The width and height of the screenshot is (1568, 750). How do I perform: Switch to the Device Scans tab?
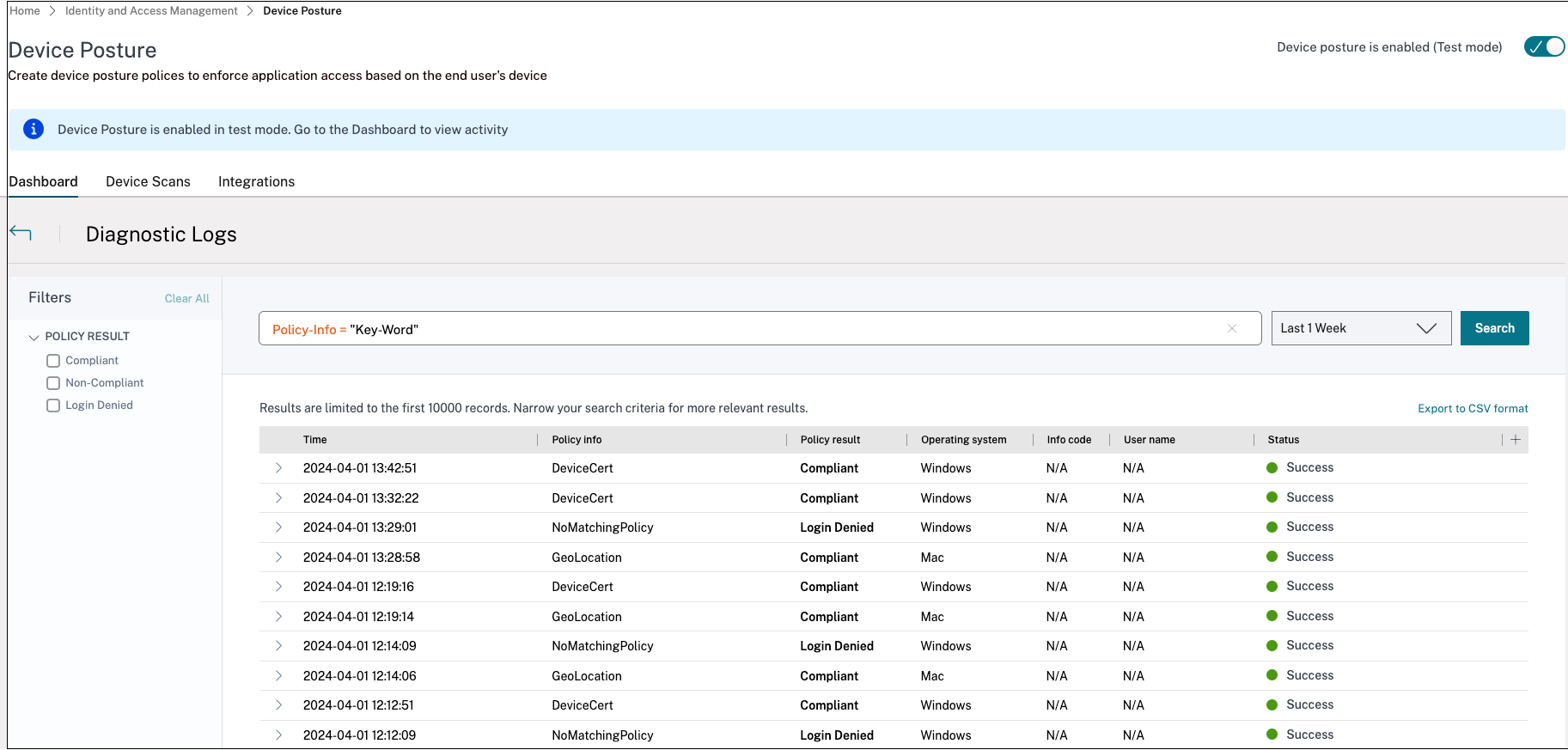[148, 181]
